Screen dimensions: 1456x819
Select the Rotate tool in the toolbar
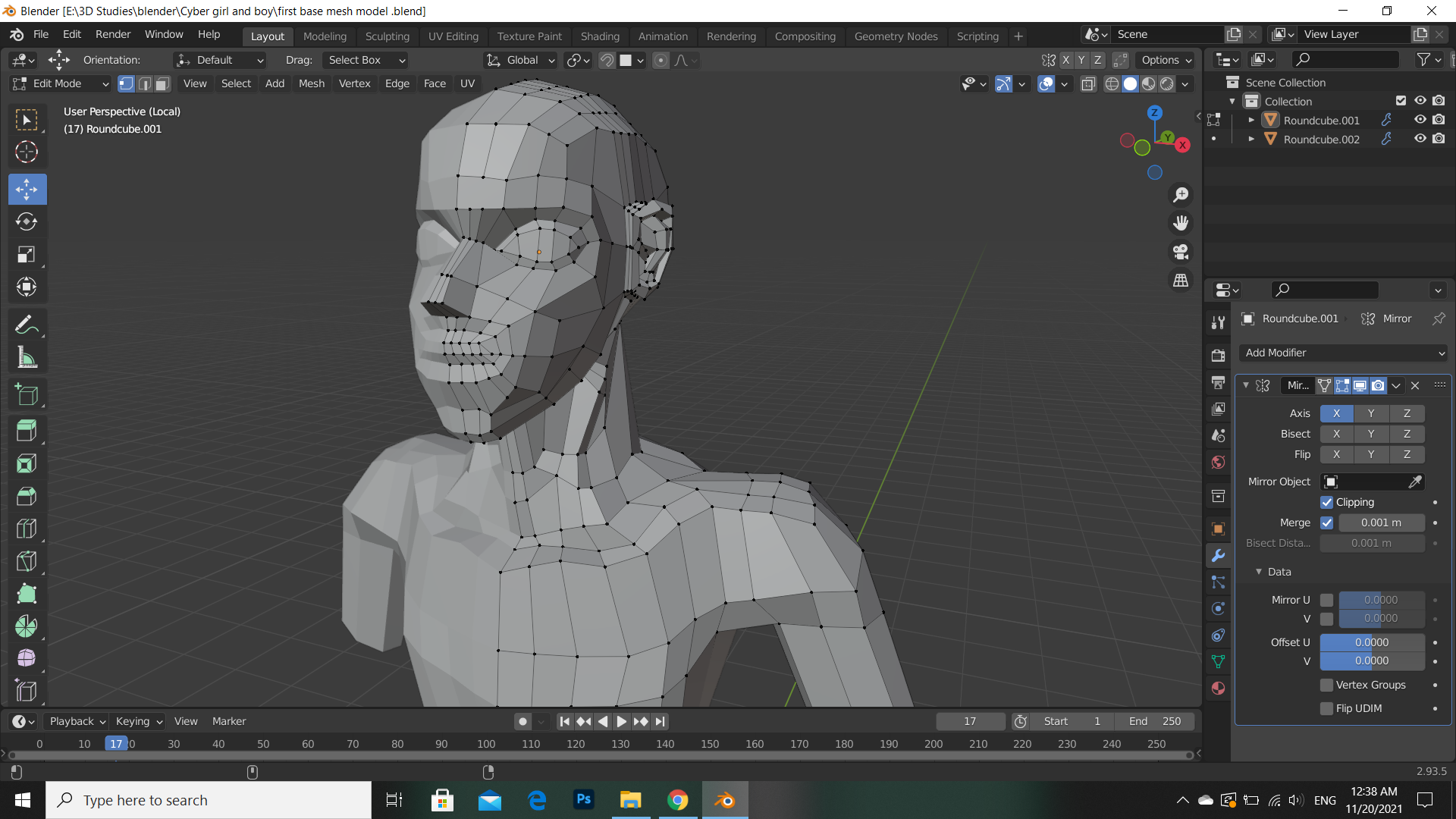pyautogui.click(x=27, y=221)
